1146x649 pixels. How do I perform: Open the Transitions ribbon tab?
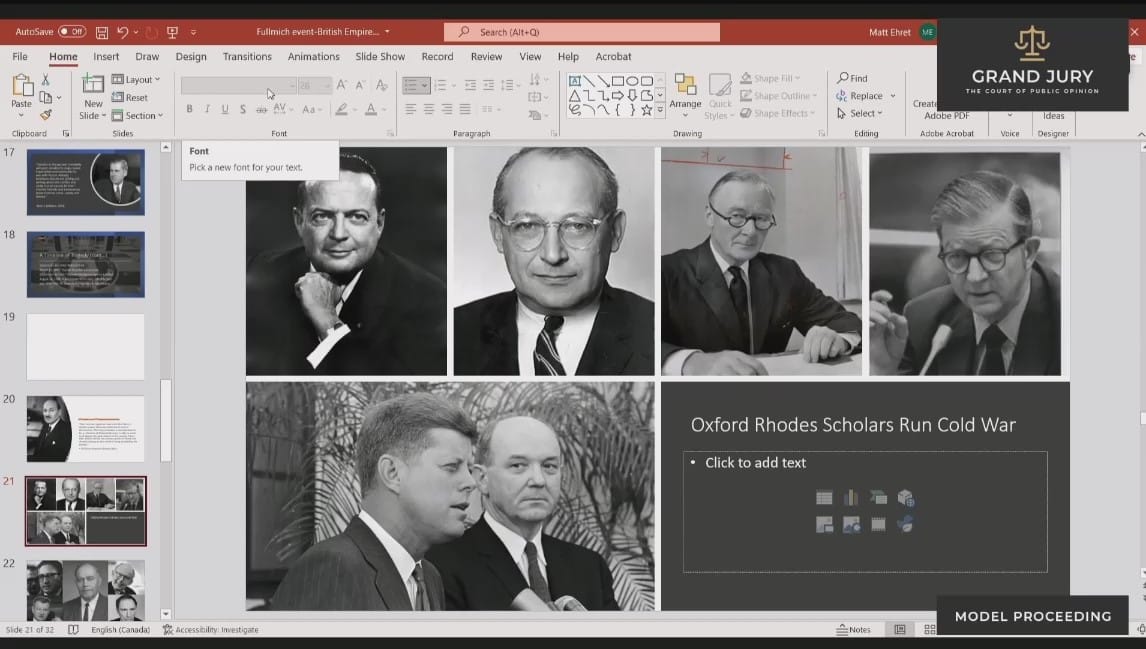point(247,57)
